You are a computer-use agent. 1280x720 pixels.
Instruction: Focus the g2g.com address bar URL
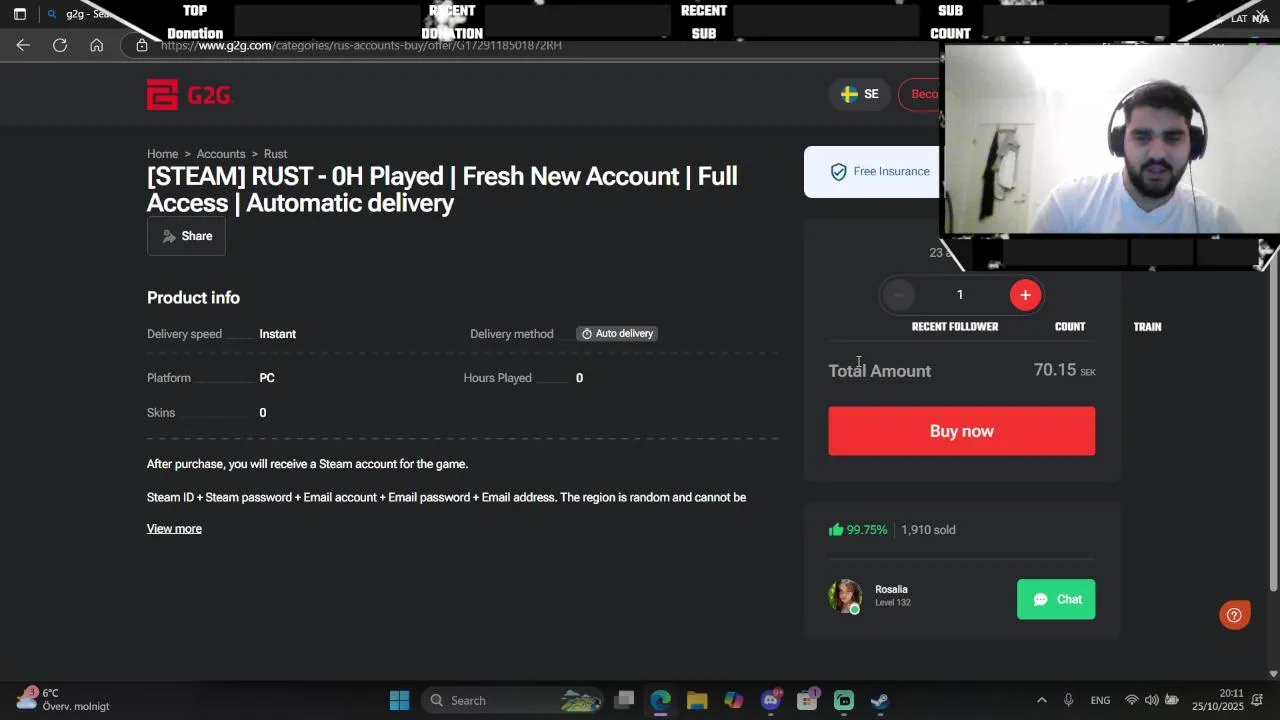361,45
